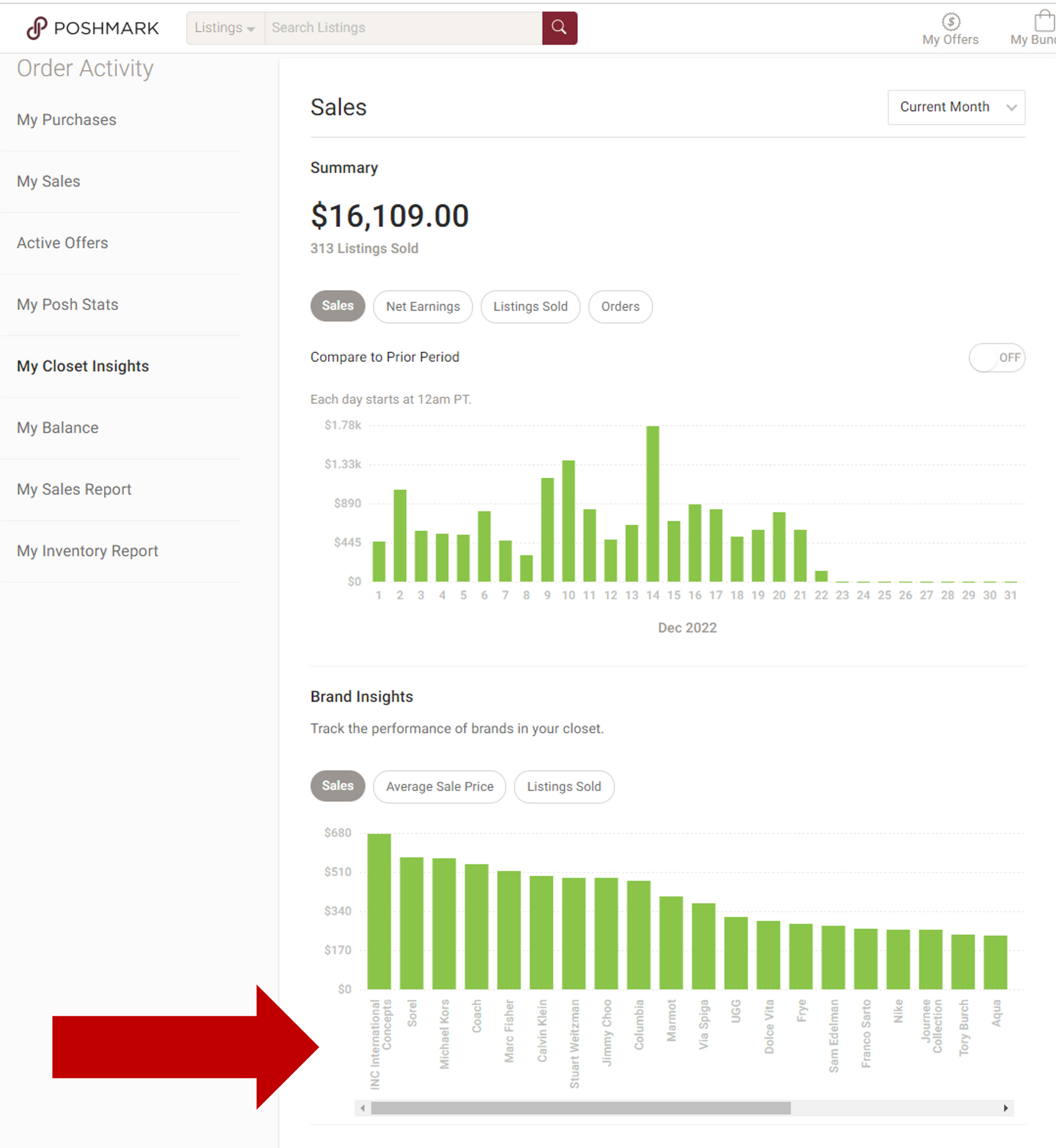Click the Sam Edelman brand bar
This screenshot has width=1056, height=1148.
(x=833, y=958)
